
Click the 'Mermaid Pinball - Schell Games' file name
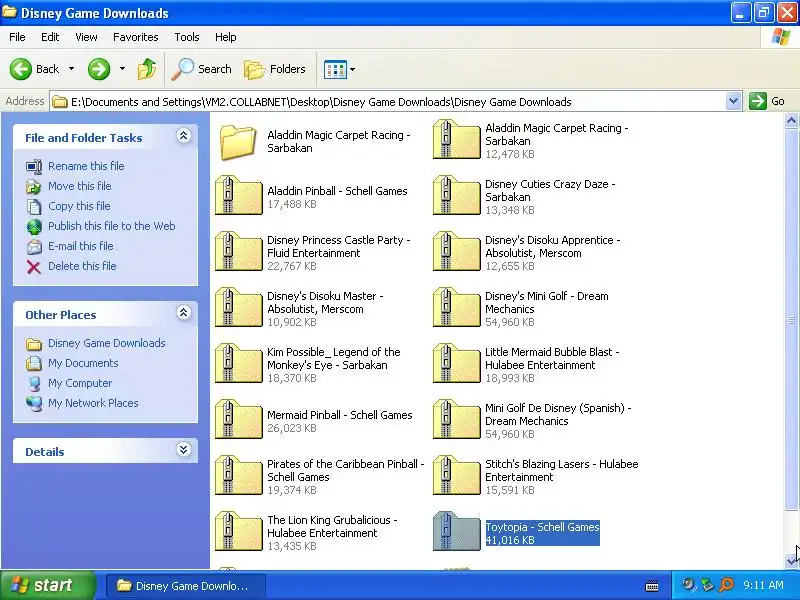click(340, 415)
